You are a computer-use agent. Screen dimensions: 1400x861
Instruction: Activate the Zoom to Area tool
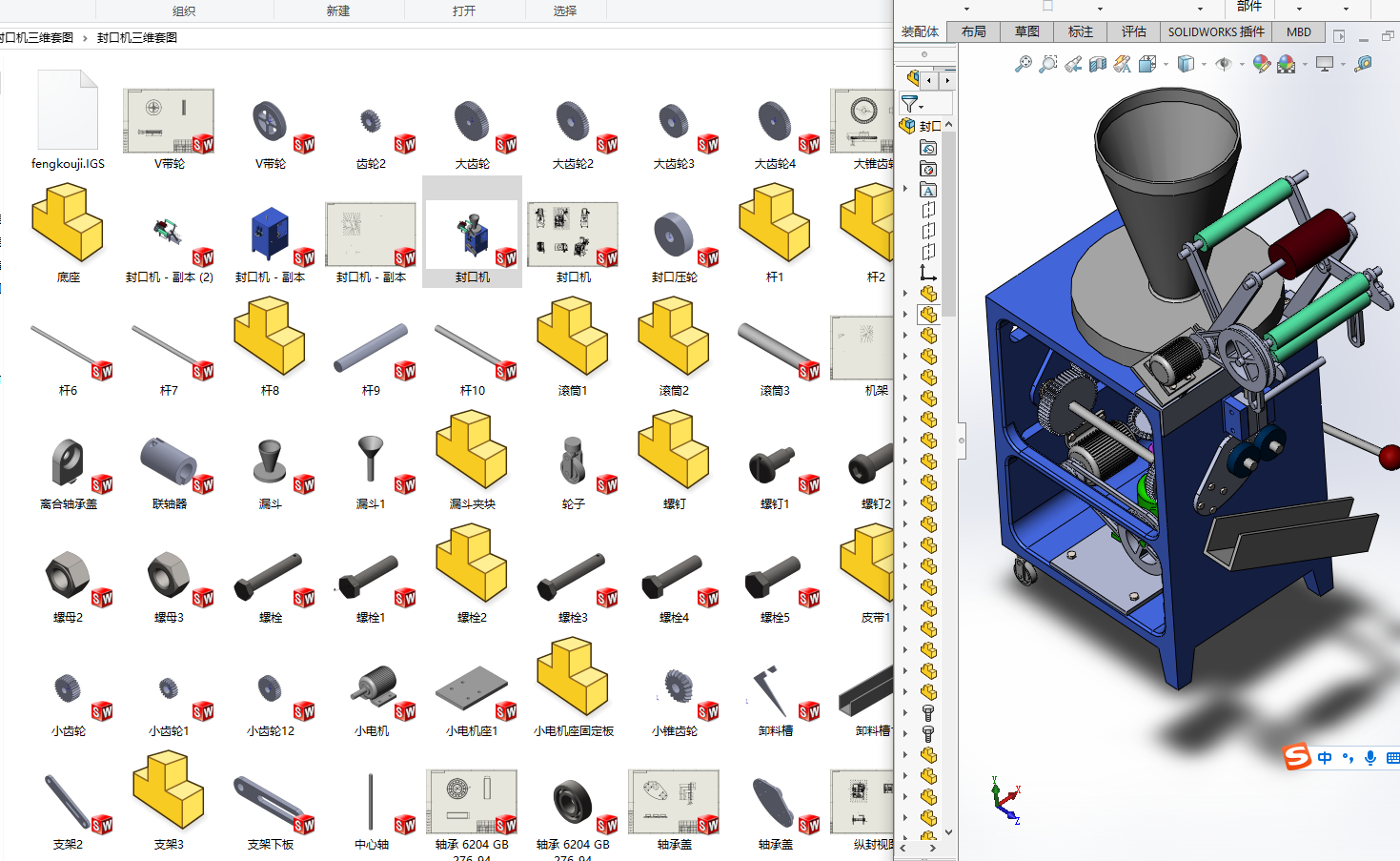click(x=1047, y=64)
